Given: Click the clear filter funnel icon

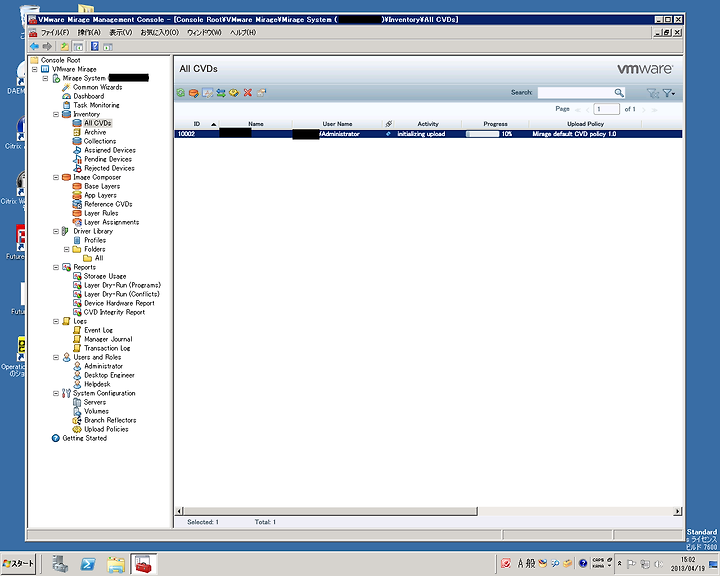Looking at the screenshot, I should click(x=652, y=93).
